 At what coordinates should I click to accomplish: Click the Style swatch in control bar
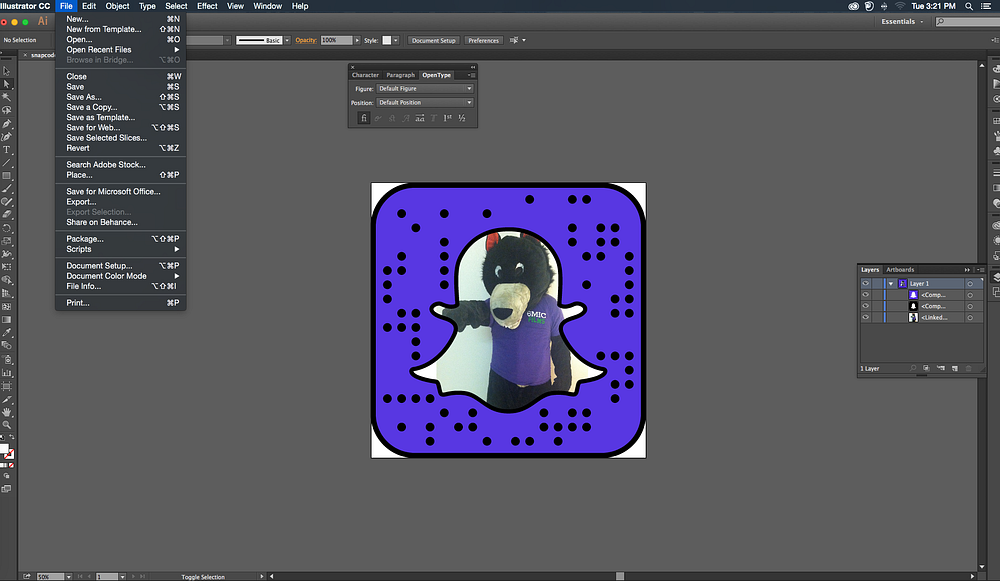(x=386, y=40)
